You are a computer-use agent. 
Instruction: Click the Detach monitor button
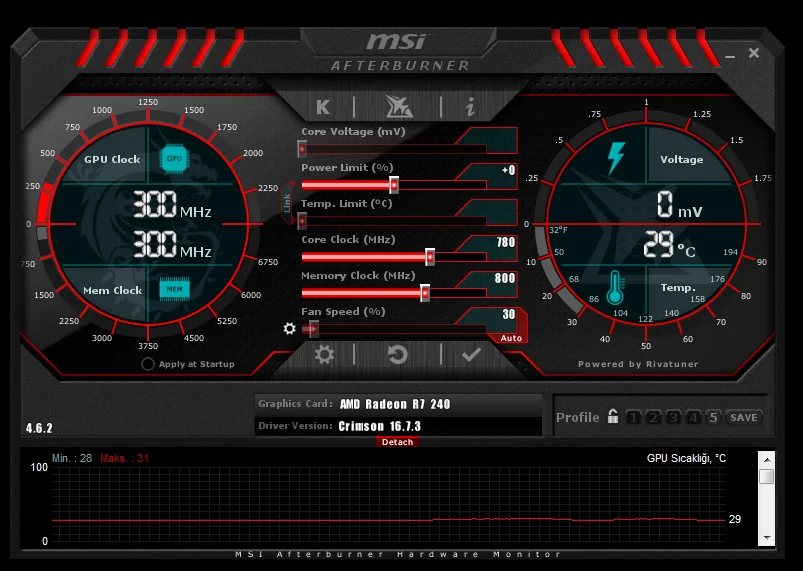[397, 442]
